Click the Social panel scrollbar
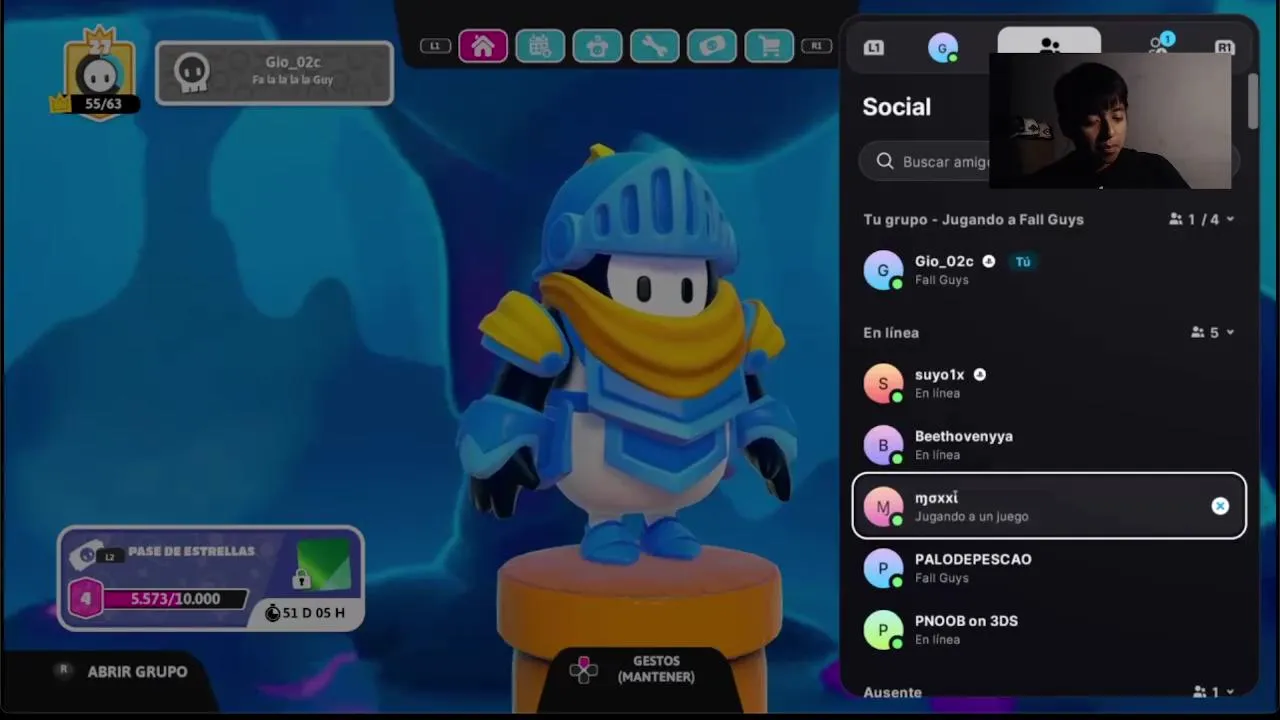Viewport: 1280px width, 720px height. pyautogui.click(x=1253, y=100)
